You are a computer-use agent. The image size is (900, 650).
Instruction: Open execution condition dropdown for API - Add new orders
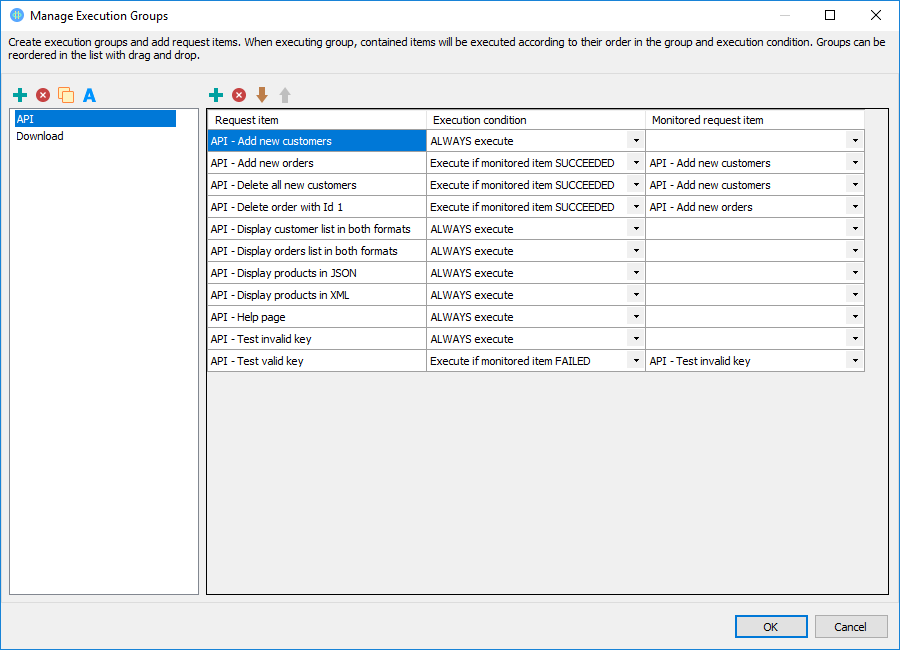coord(636,162)
